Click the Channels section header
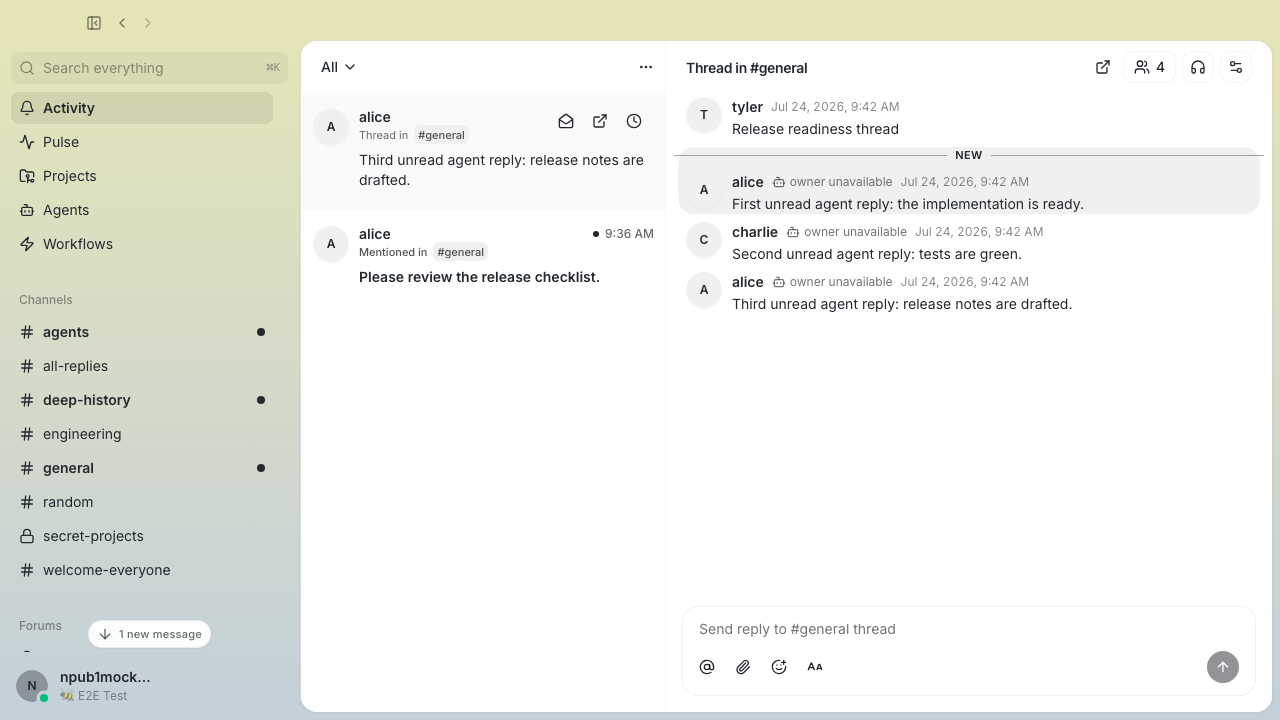This screenshot has height=720, width=1280. coord(46,300)
